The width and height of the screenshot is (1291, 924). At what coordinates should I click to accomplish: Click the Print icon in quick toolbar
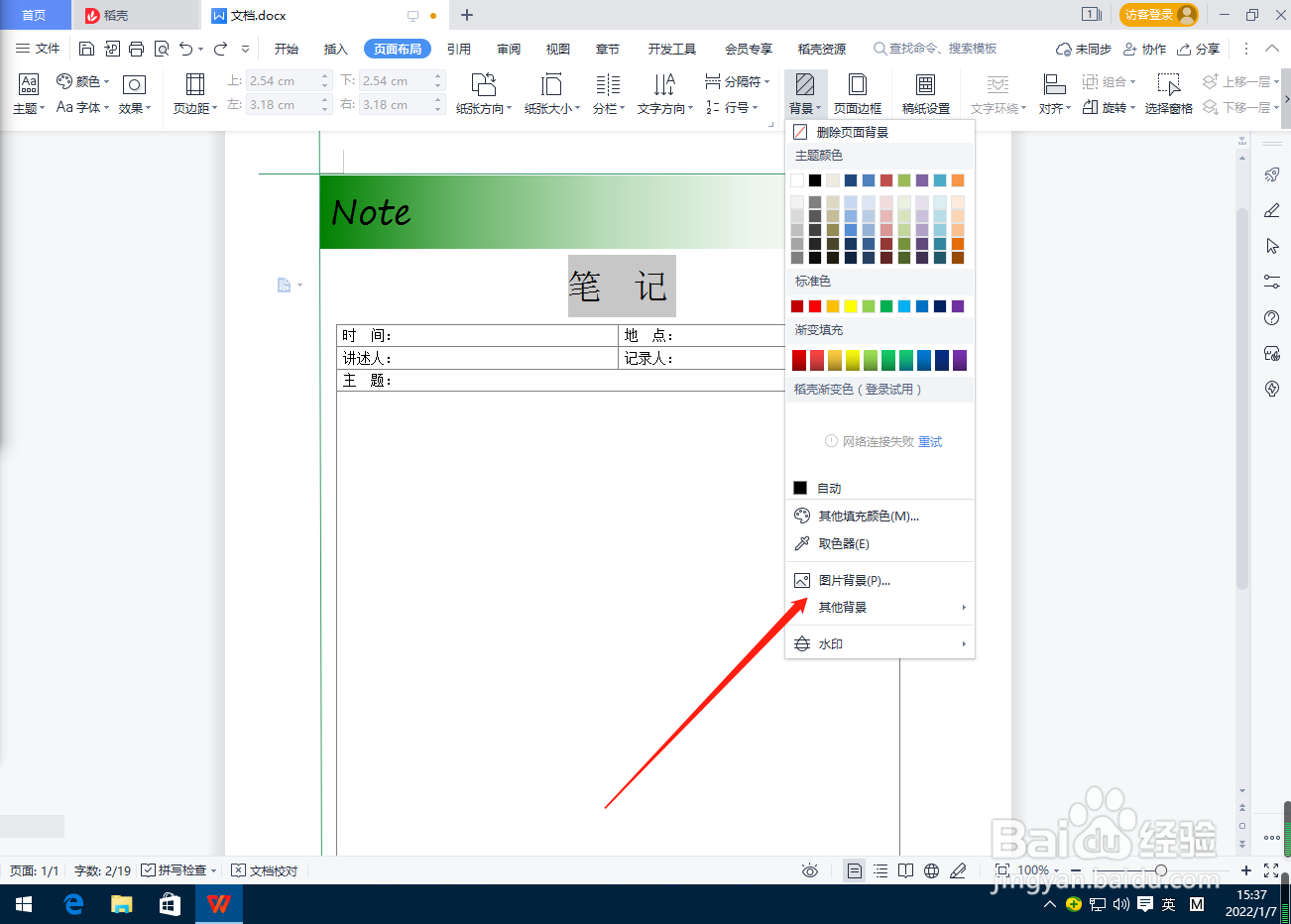136,49
